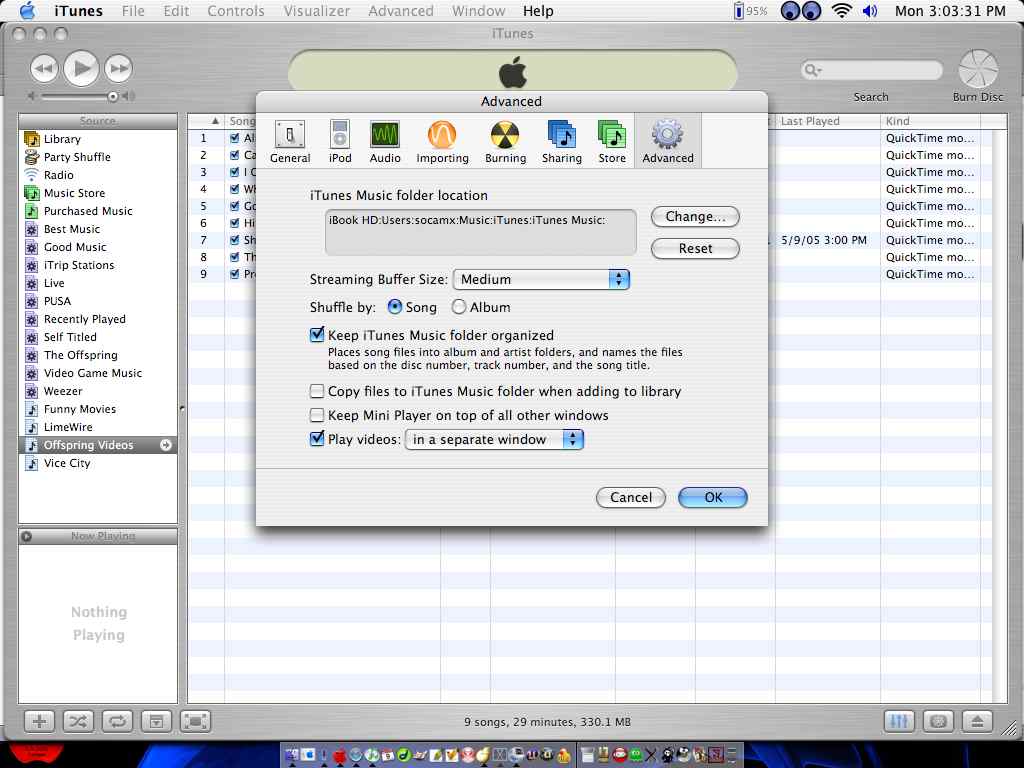Select the Vice City playlist
This screenshot has height=768, width=1024.
[x=98, y=463]
